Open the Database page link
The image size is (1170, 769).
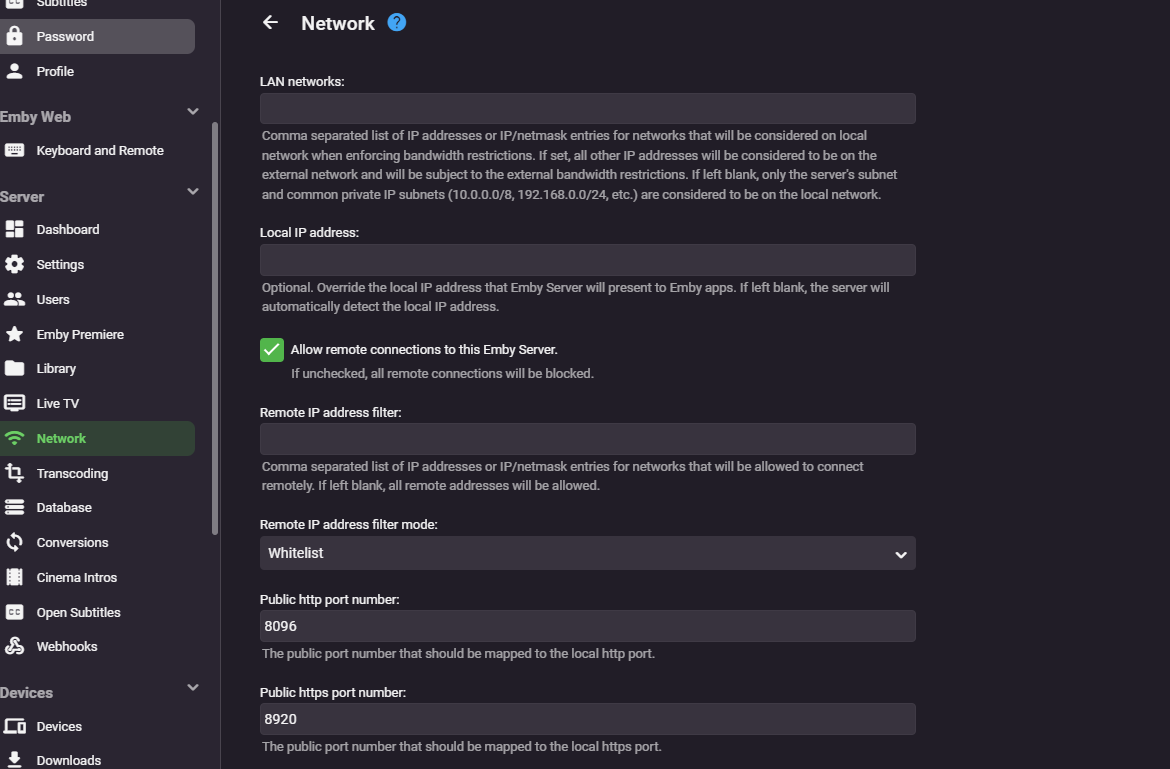click(x=64, y=507)
